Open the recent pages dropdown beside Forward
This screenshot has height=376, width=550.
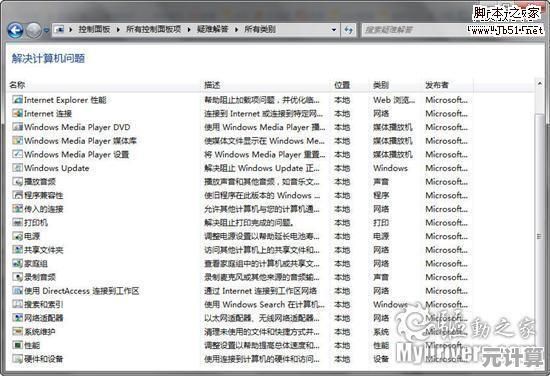46,31
